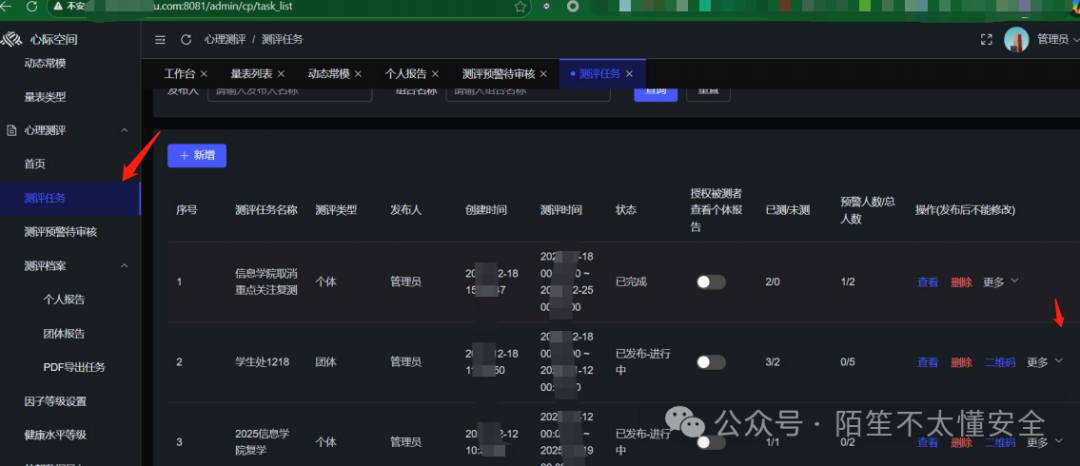Image resolution: width=1080 pixels, height=466 pixels.
Task: Close the 个人报告 tab
Action: click(x=435, y=74)
